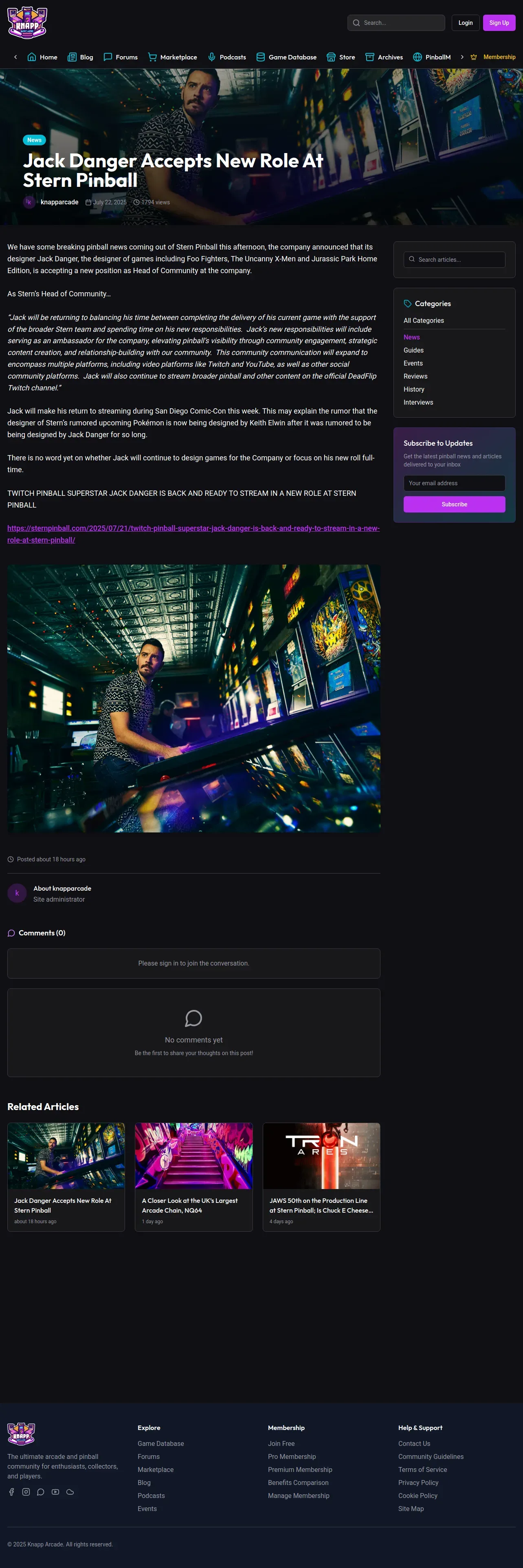Image resolution: width=523 pixels, height=1568 pixels.
Task: Click footer Game Database link
Action: tap(161, 1444)
